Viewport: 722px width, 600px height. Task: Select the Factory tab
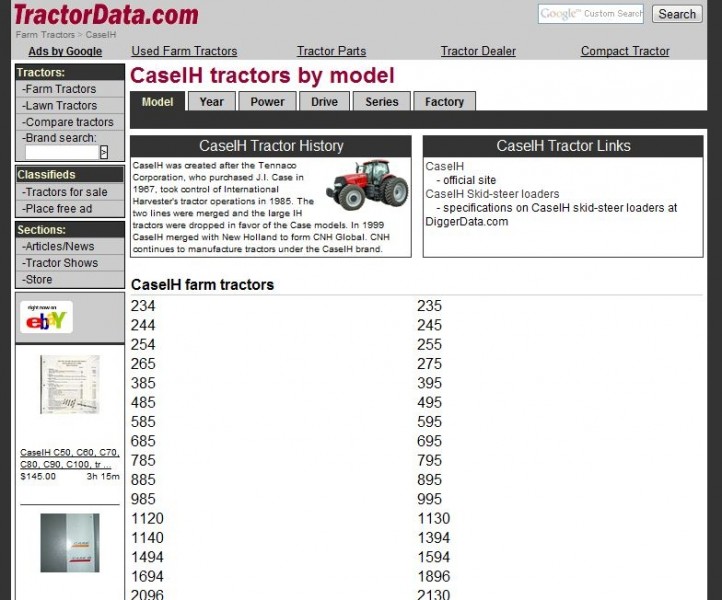(444, 102)
